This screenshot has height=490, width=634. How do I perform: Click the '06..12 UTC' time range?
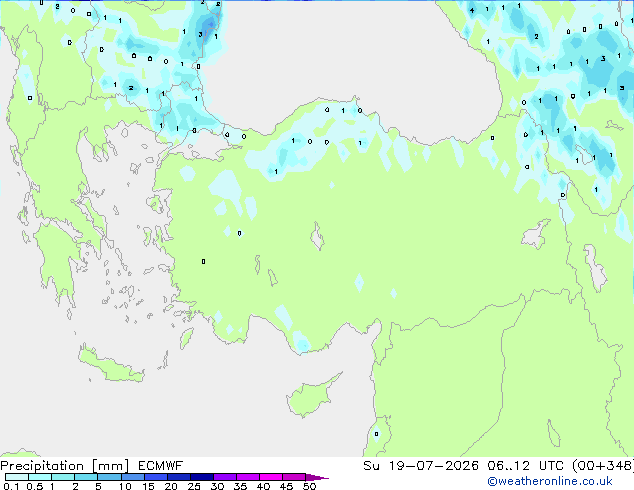[525, 466]
